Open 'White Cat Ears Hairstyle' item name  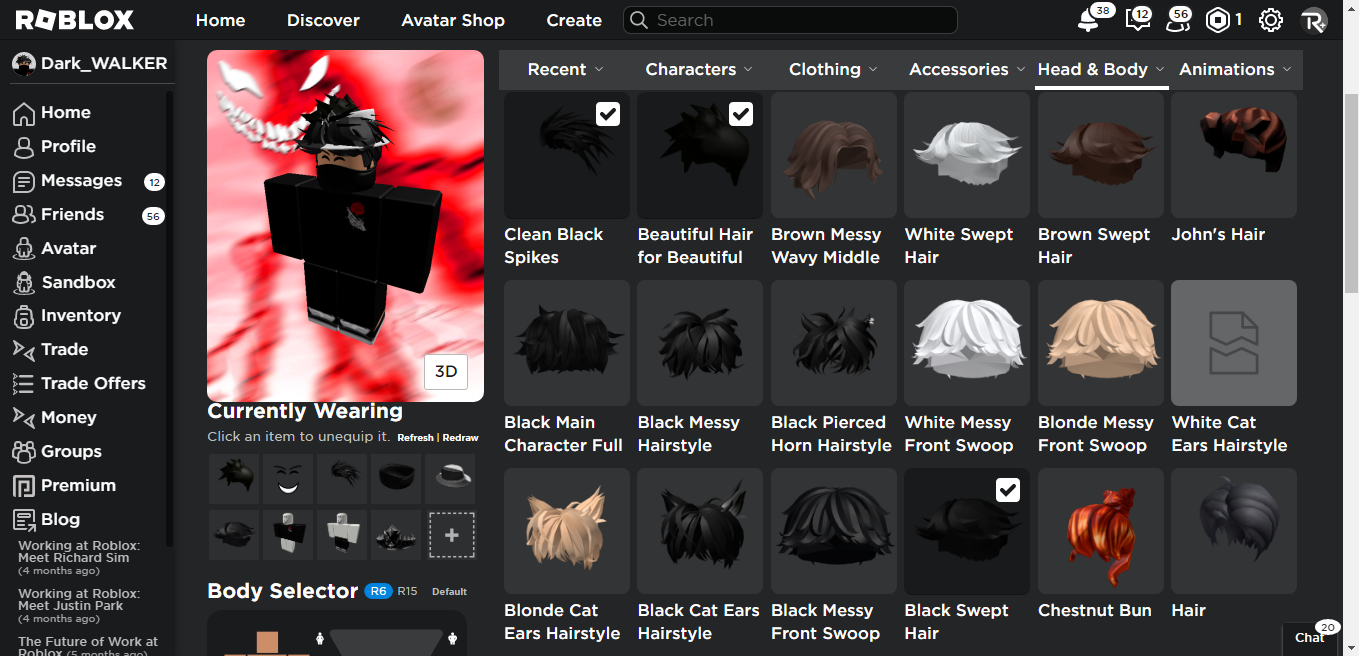click(x=1229, y=434)
